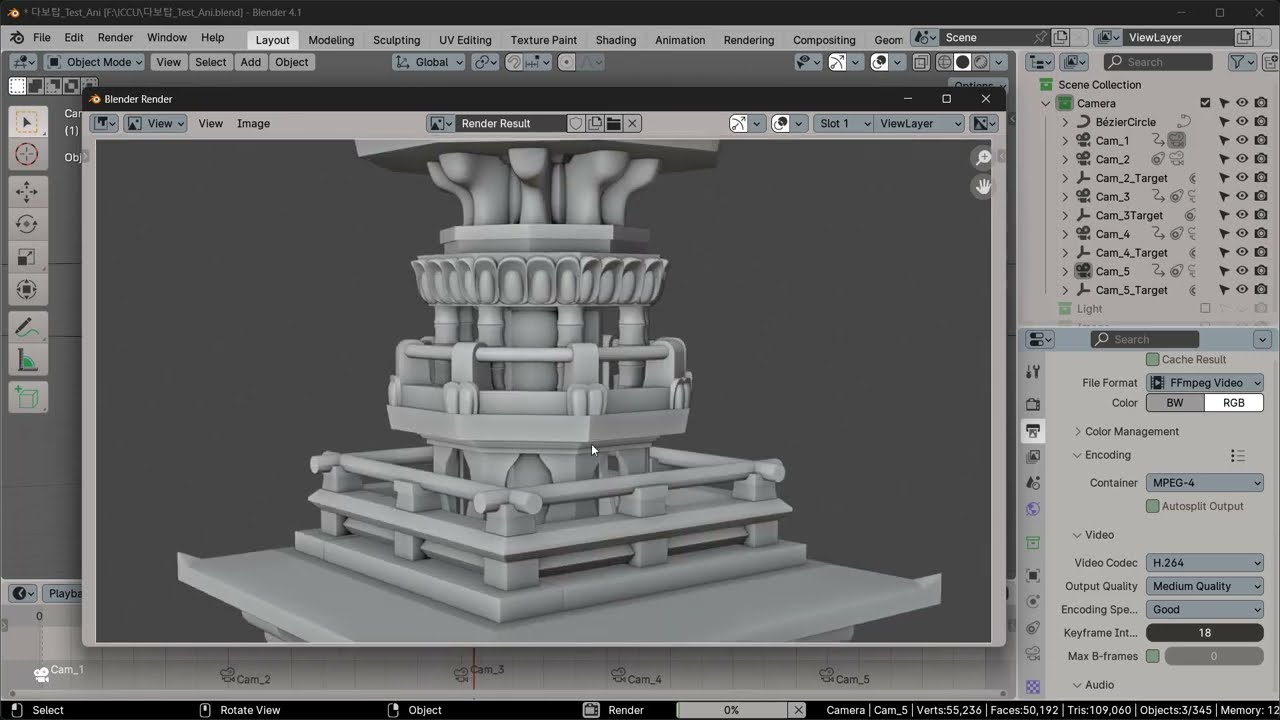Click the Max B-frames value field
Viewport: 1280px width, 720px height.
pyautogui.click(x=1214, y=656)
